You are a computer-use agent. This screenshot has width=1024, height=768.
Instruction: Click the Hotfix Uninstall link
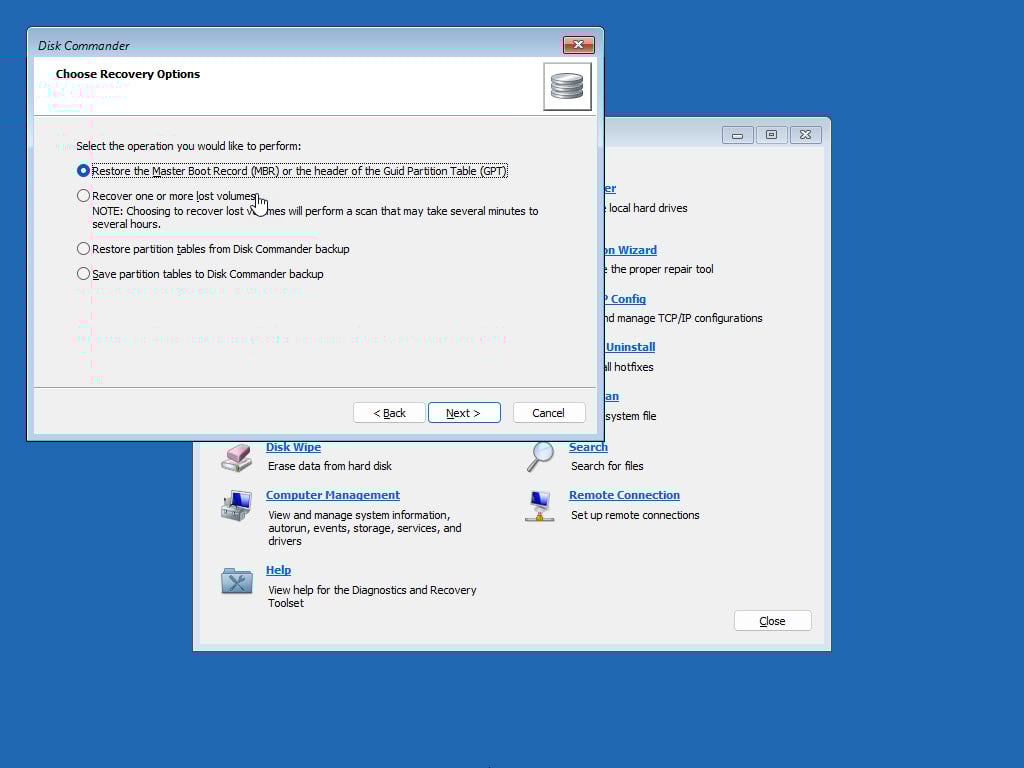click(630, 347)
